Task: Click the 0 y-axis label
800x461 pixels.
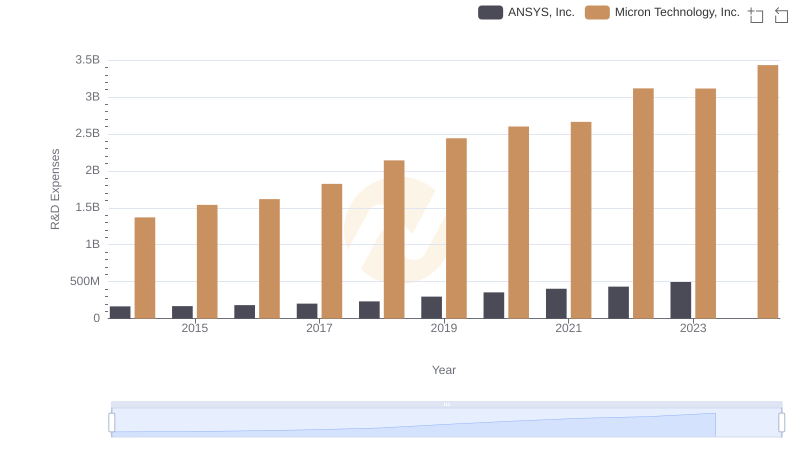Action: coord(96,318)
